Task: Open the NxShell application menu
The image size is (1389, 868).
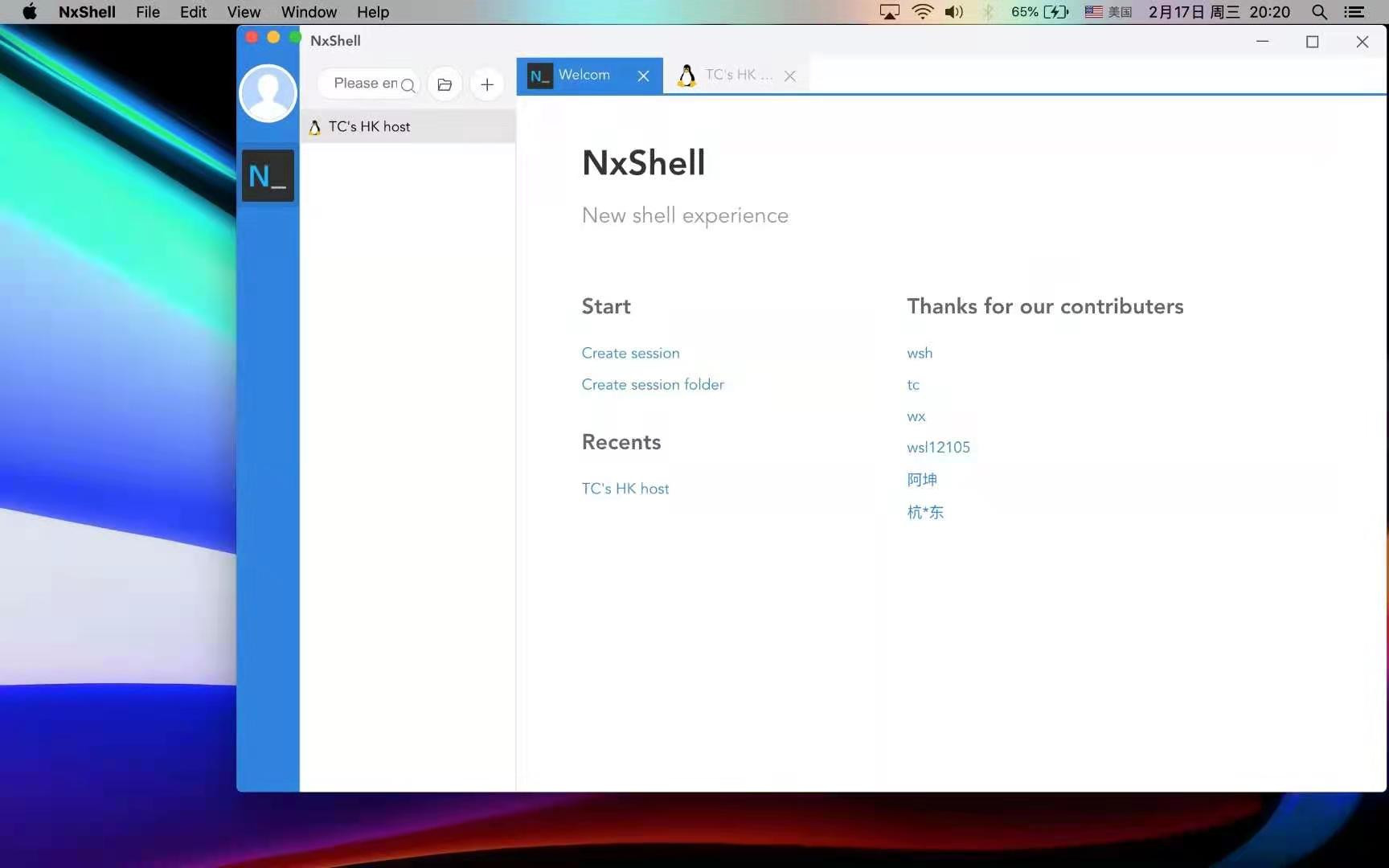Action: (x=87, y=12)
